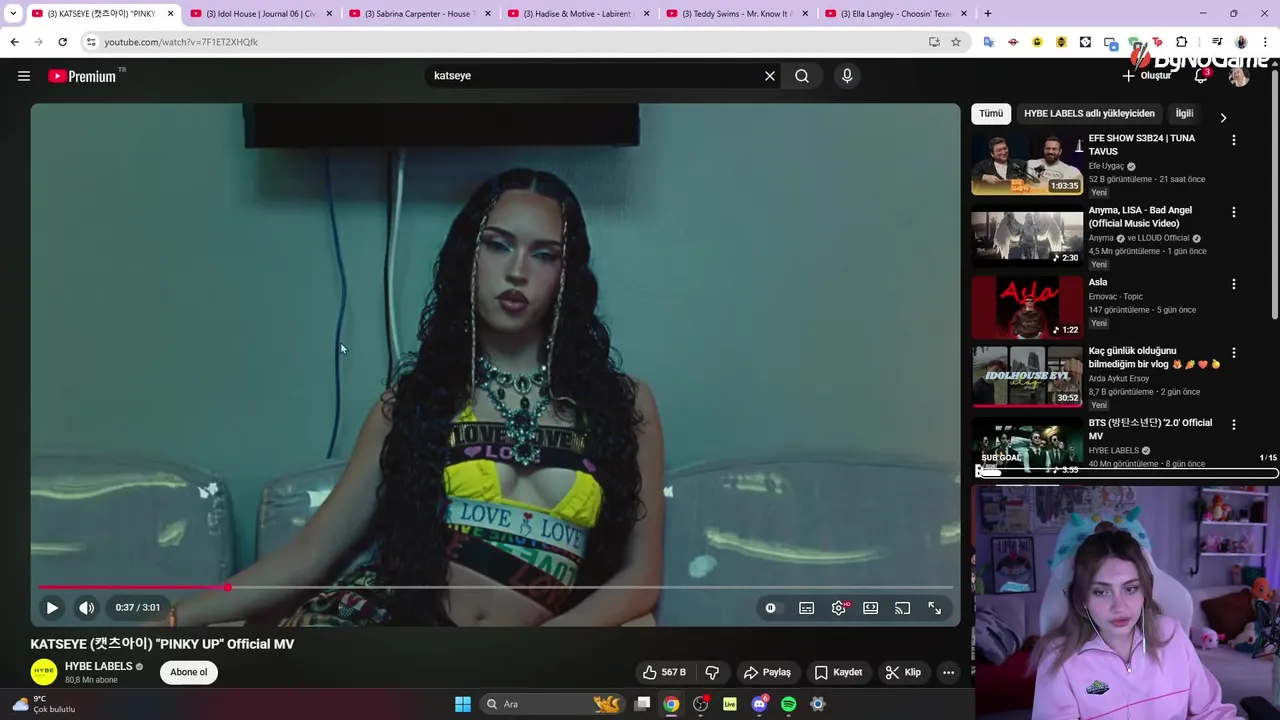
Task: Dislike the PINKY UP video
Action: tap(712, 672)
